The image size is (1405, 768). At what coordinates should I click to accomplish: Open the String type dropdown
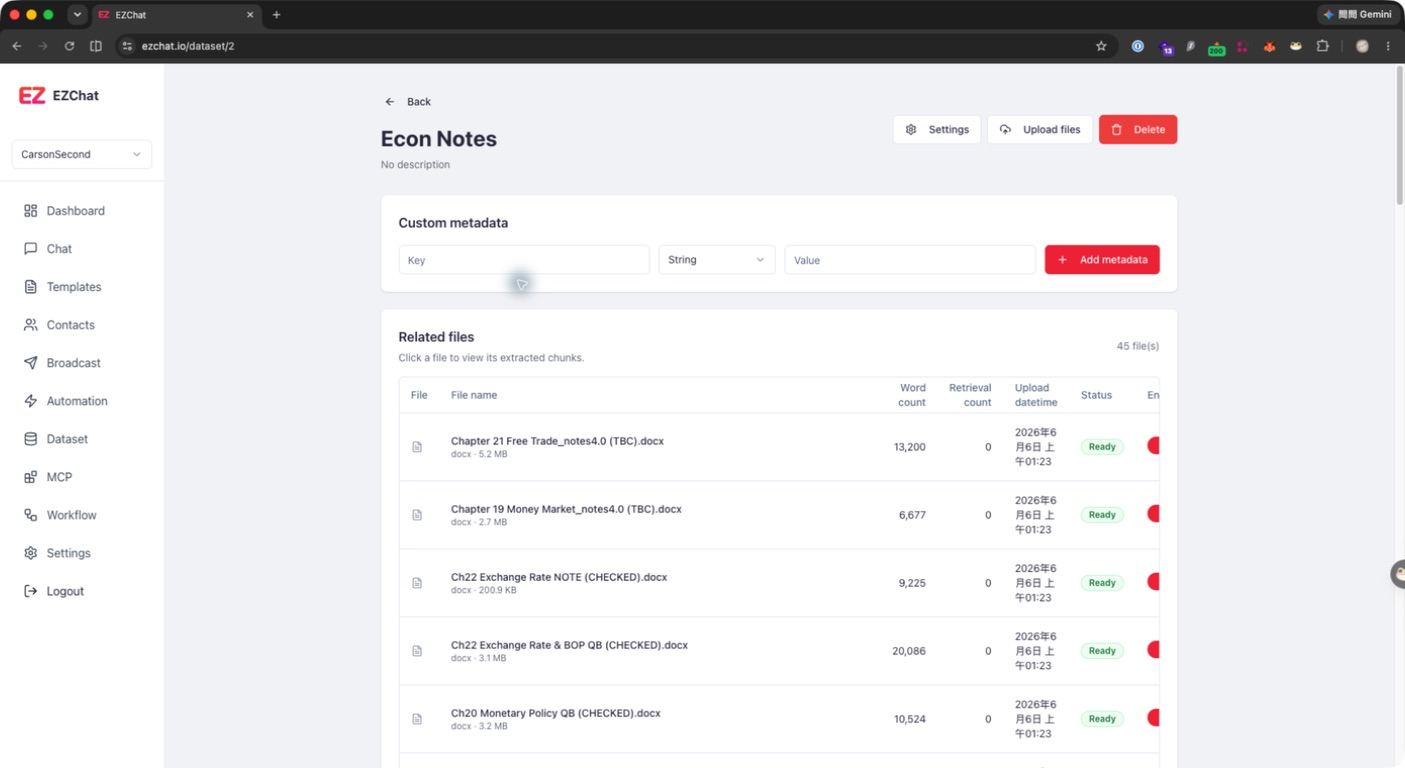pos(716,260)
